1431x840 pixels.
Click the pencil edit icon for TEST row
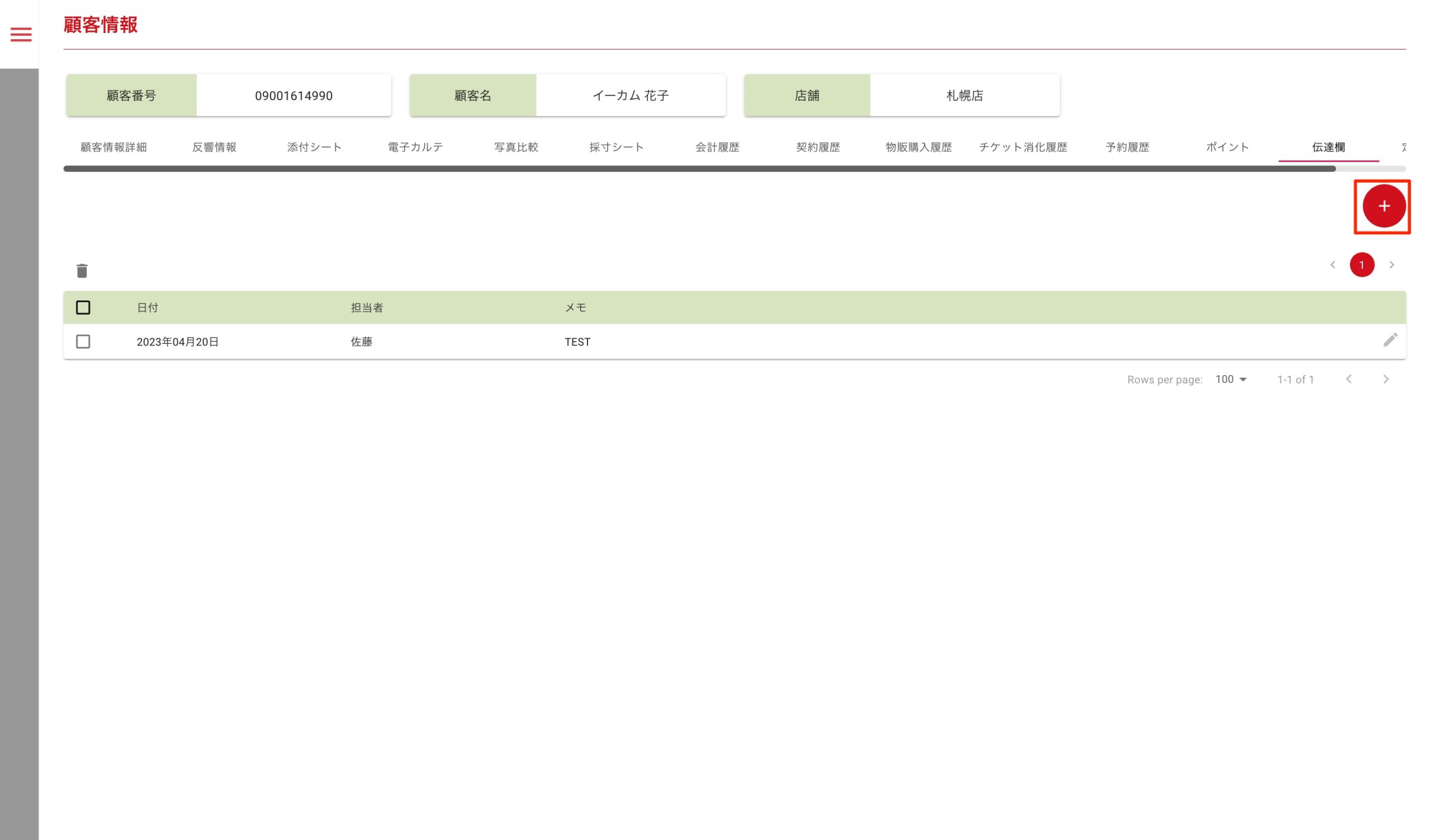pyautogui.click(x=1390, y=340)
